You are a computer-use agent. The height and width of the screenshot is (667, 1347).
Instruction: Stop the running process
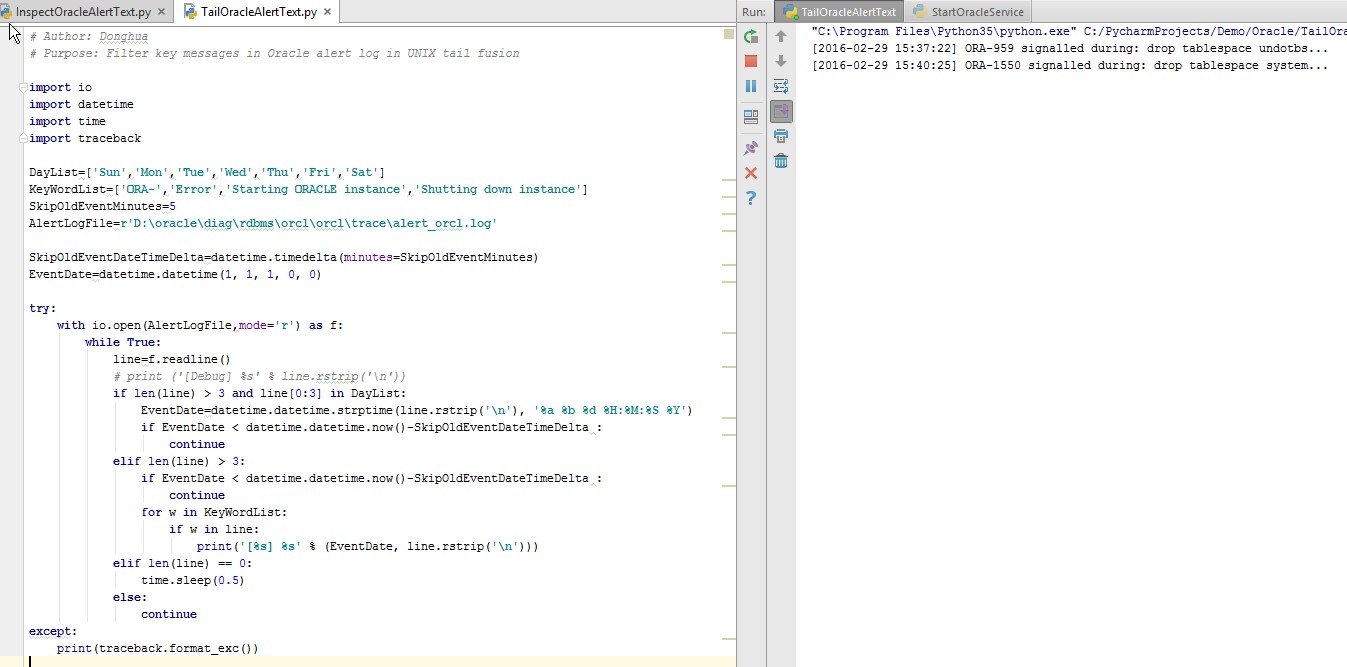751,60
